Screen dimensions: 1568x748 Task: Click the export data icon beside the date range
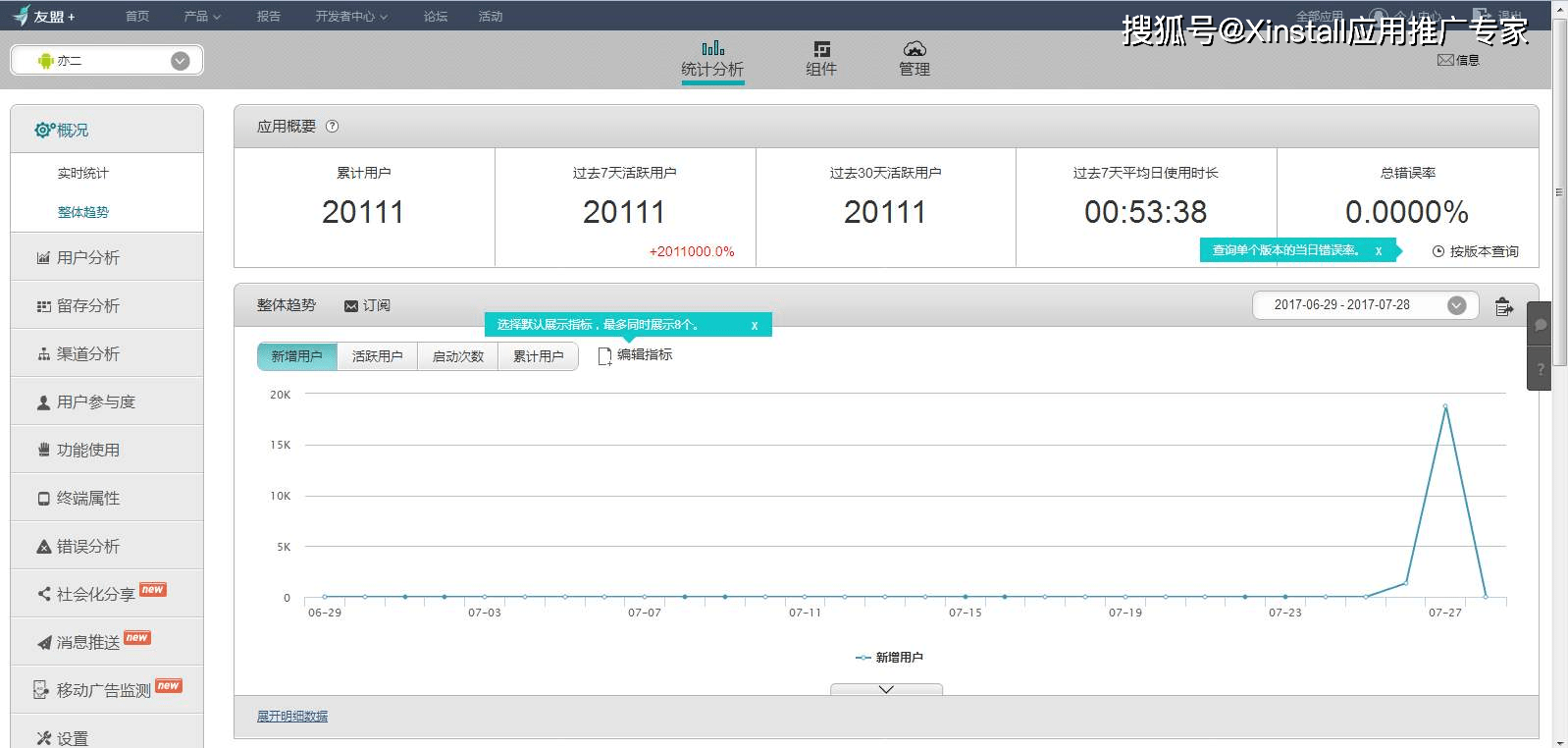[1503, 306]
